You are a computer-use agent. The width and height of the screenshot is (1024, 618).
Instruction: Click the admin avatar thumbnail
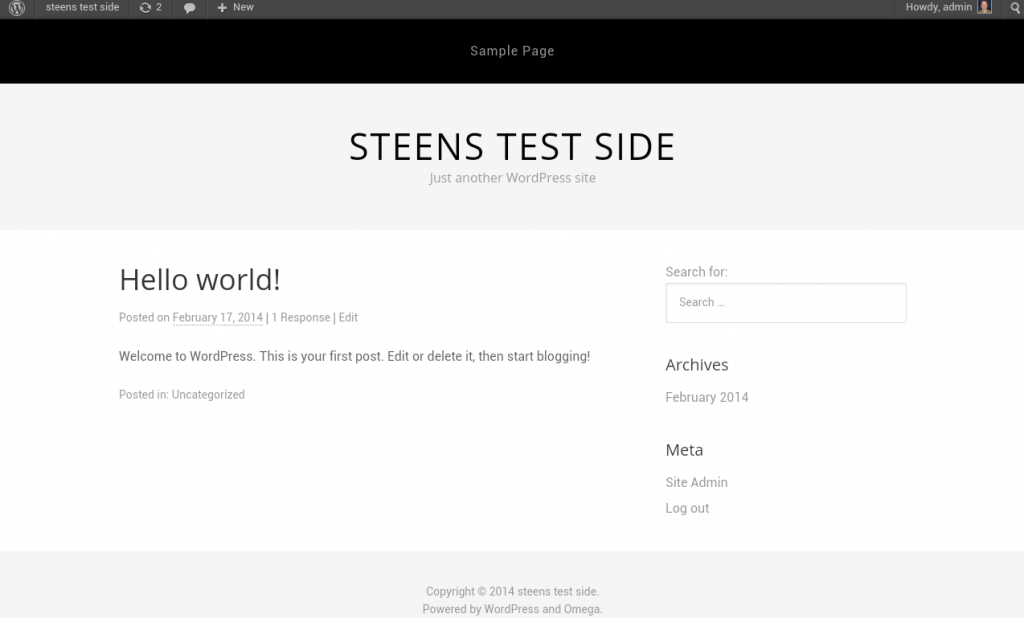(x=985, y=7)
